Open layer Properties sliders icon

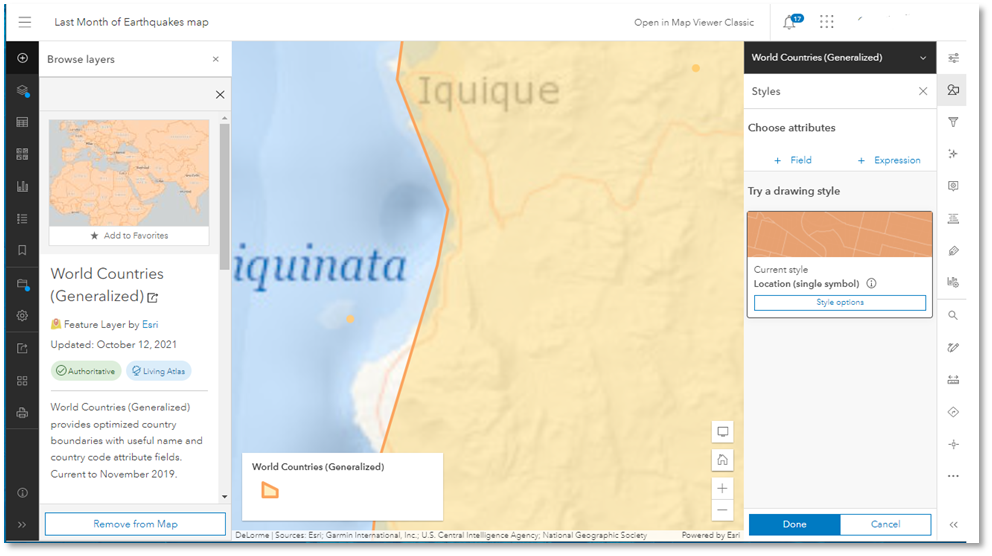tap(953, 58)
